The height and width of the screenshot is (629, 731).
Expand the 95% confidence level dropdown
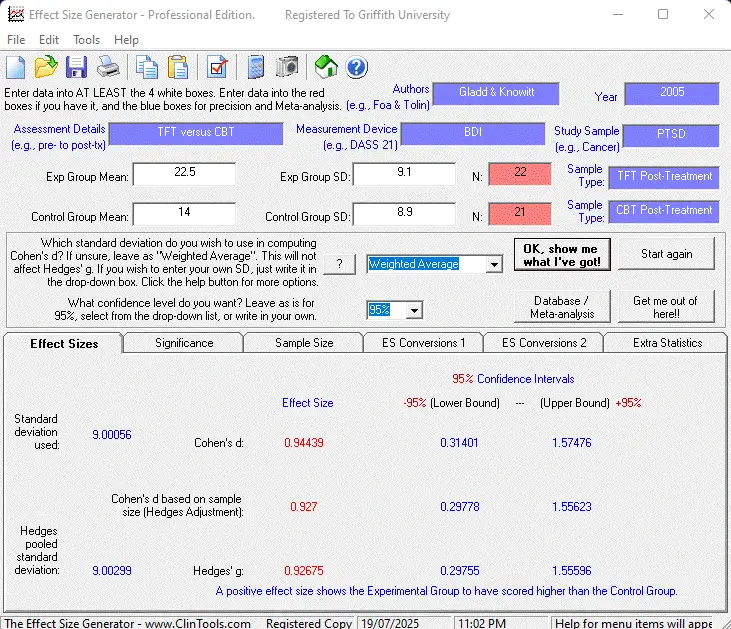click(x=414, y=310)
